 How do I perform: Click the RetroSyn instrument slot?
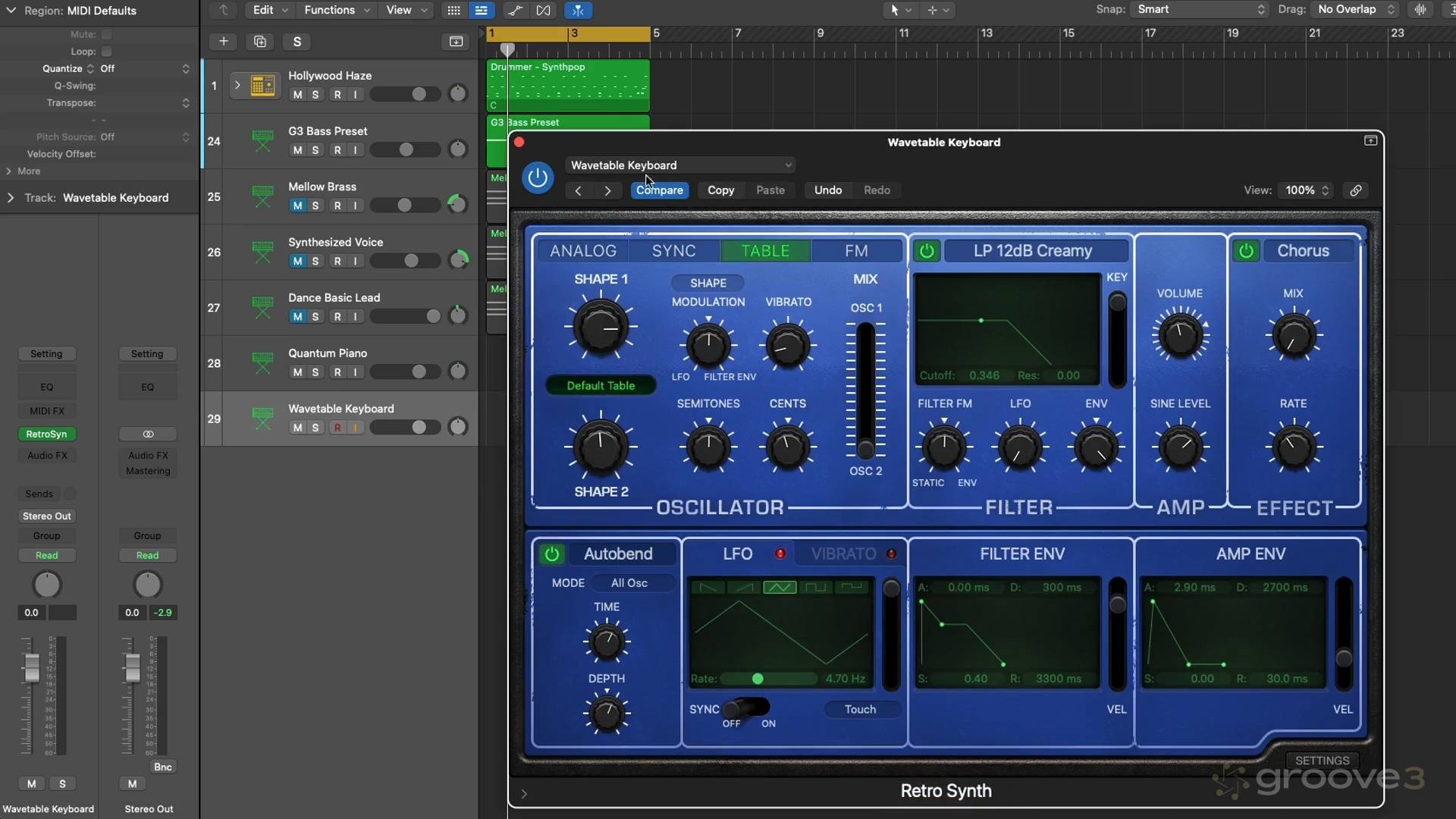[46, 435]
